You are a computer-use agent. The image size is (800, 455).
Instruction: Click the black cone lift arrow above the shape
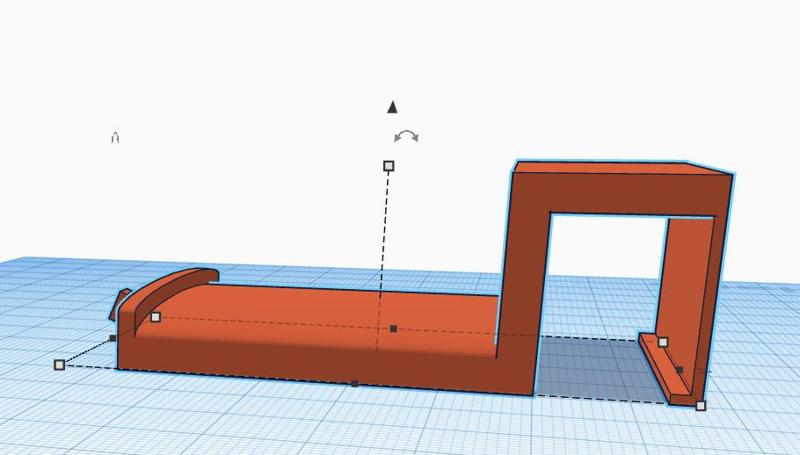point(392,107)
